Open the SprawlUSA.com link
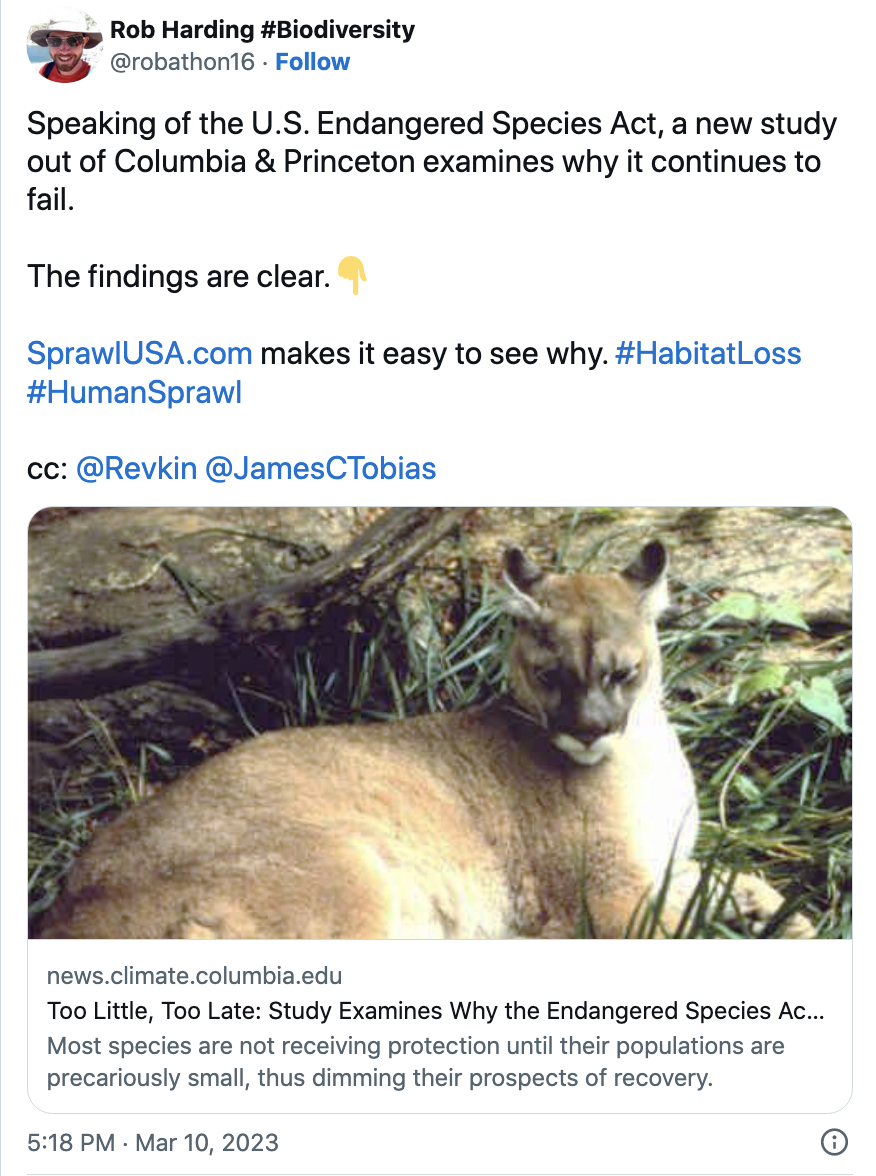This screenshot has width=876, height=1176. 139,353
